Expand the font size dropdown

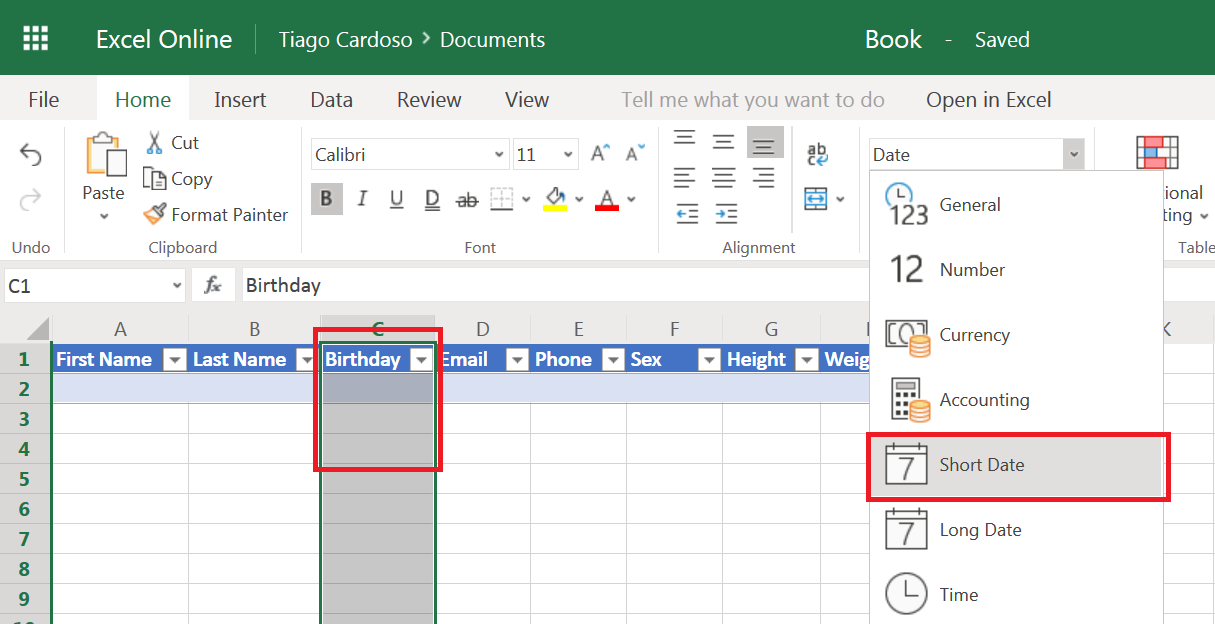569,155
